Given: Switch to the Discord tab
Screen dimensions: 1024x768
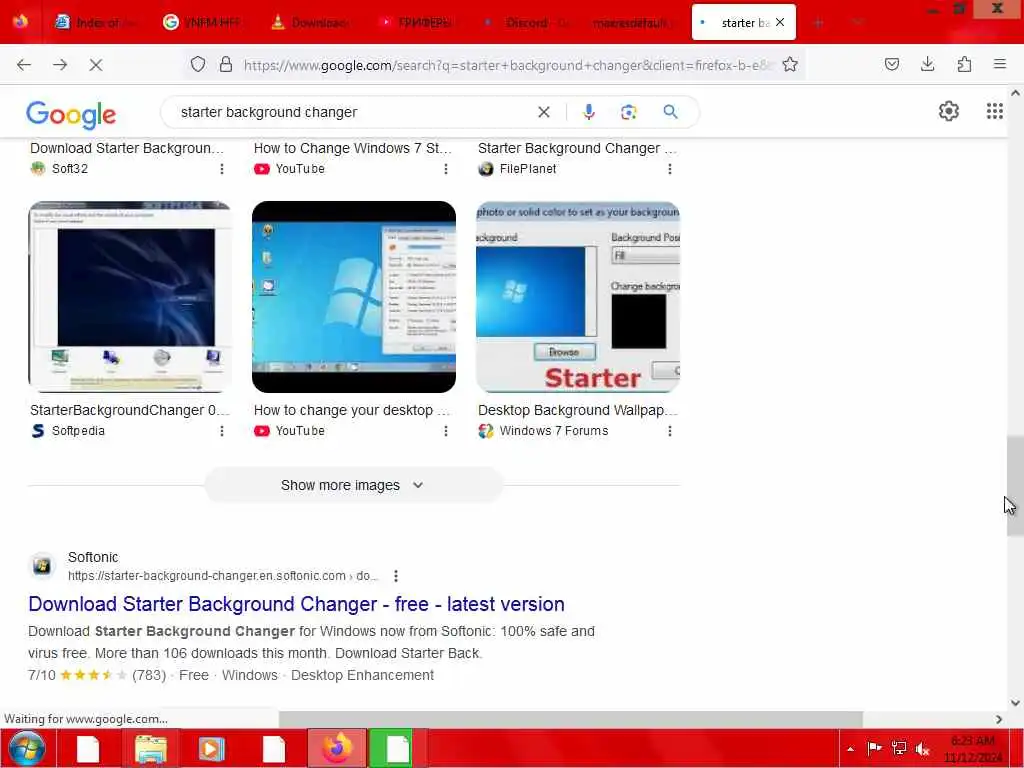Looking at the screenshot, I should [524, 22].
